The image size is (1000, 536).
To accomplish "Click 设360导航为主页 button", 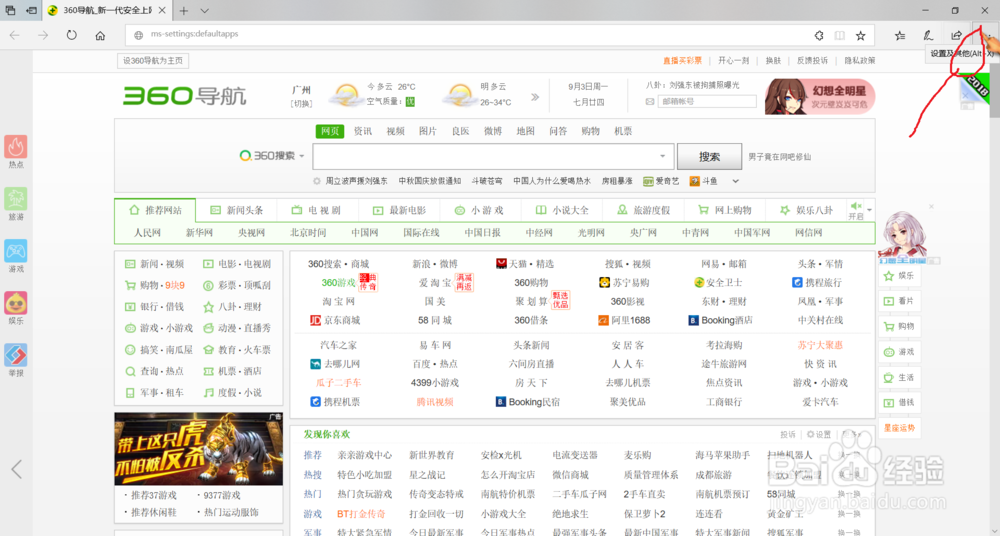I will pyautogui.click(x=153, y=61).
